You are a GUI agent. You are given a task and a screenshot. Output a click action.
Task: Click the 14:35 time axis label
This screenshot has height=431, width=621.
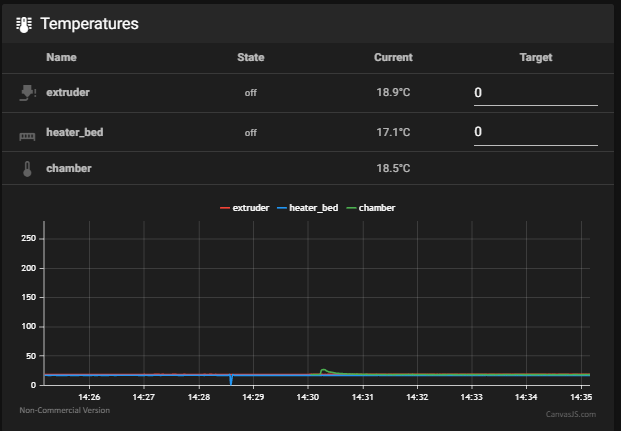pyautogui.click(x=581, y=397)
